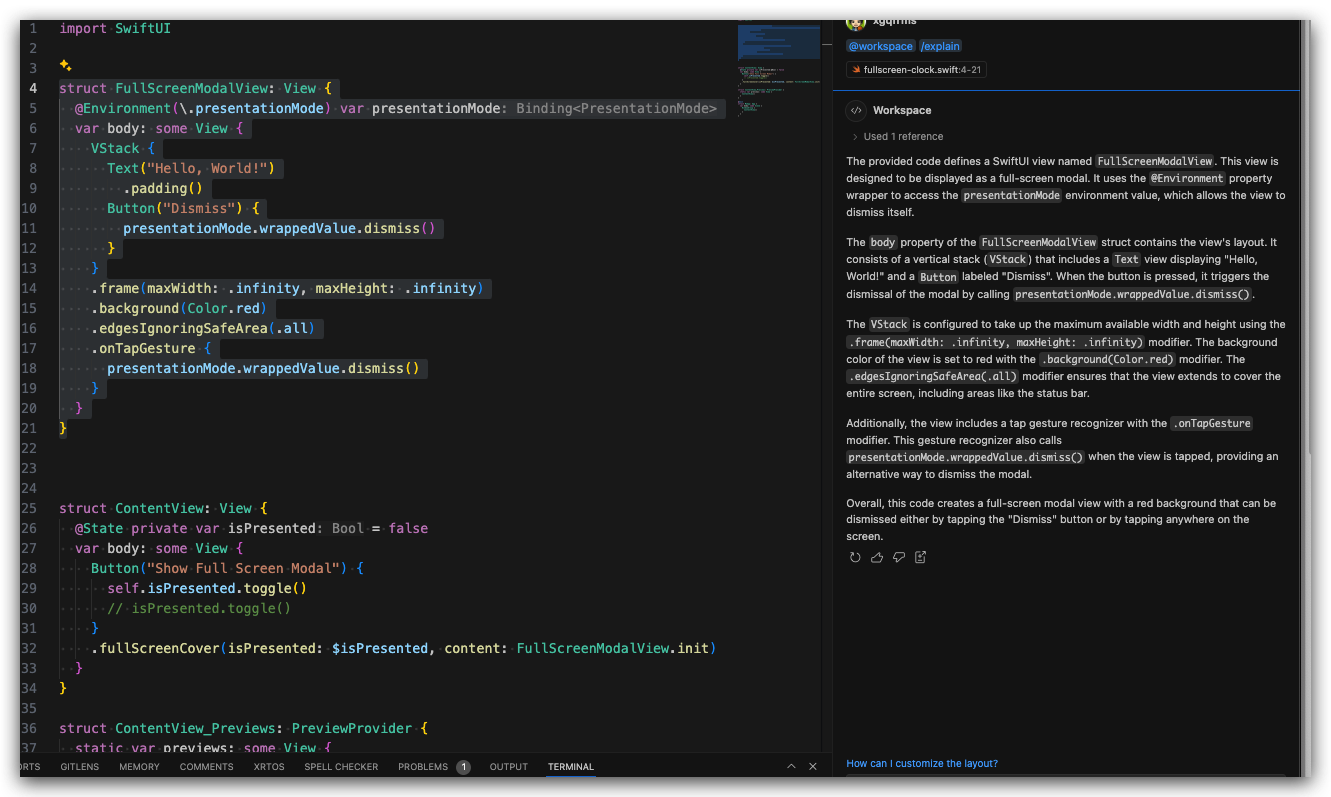Click the '.onTapGesture' inline code in chat
1331x797 pixels.
[x=1211, y=423]
